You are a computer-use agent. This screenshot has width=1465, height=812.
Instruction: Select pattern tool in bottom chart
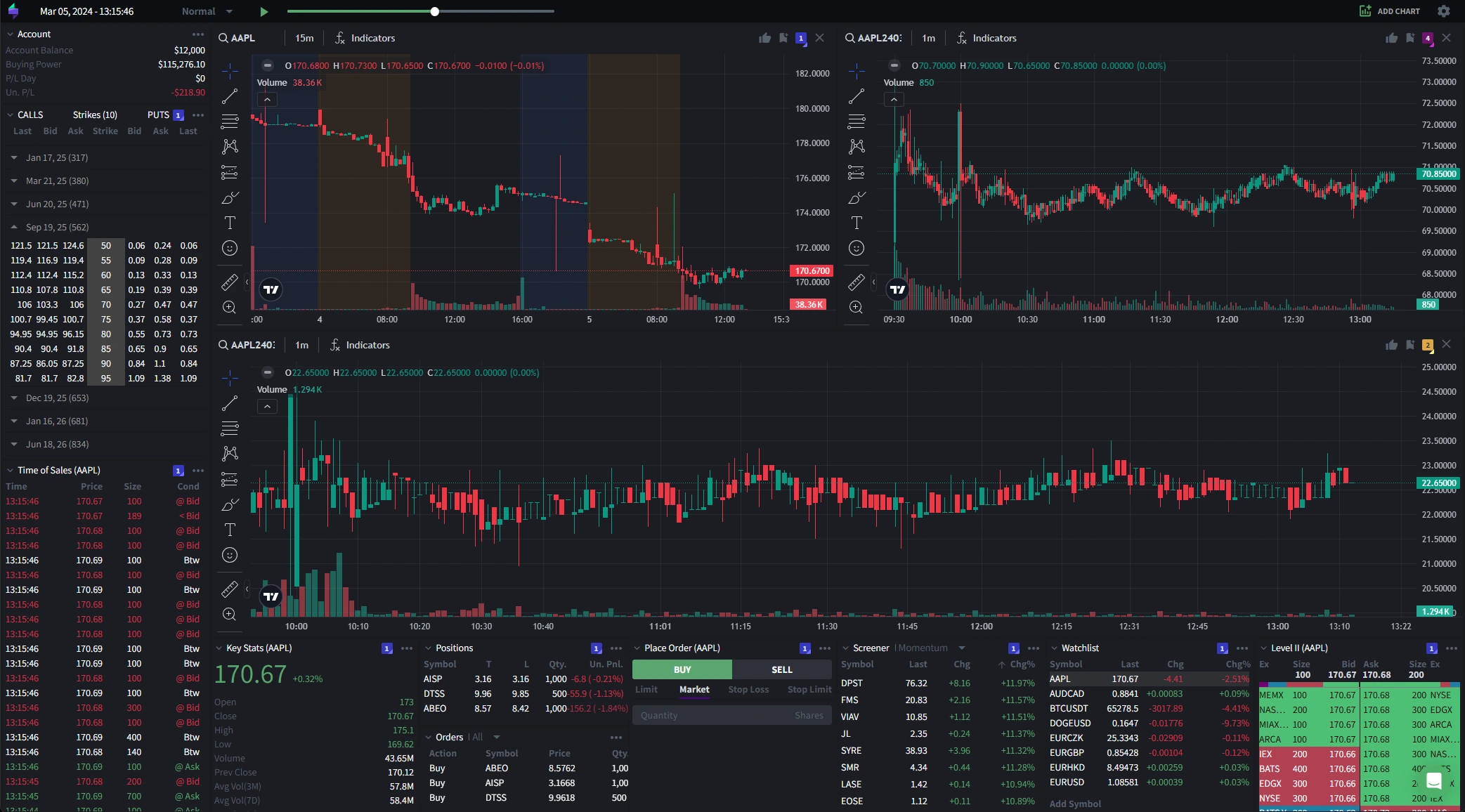[230, 453]
